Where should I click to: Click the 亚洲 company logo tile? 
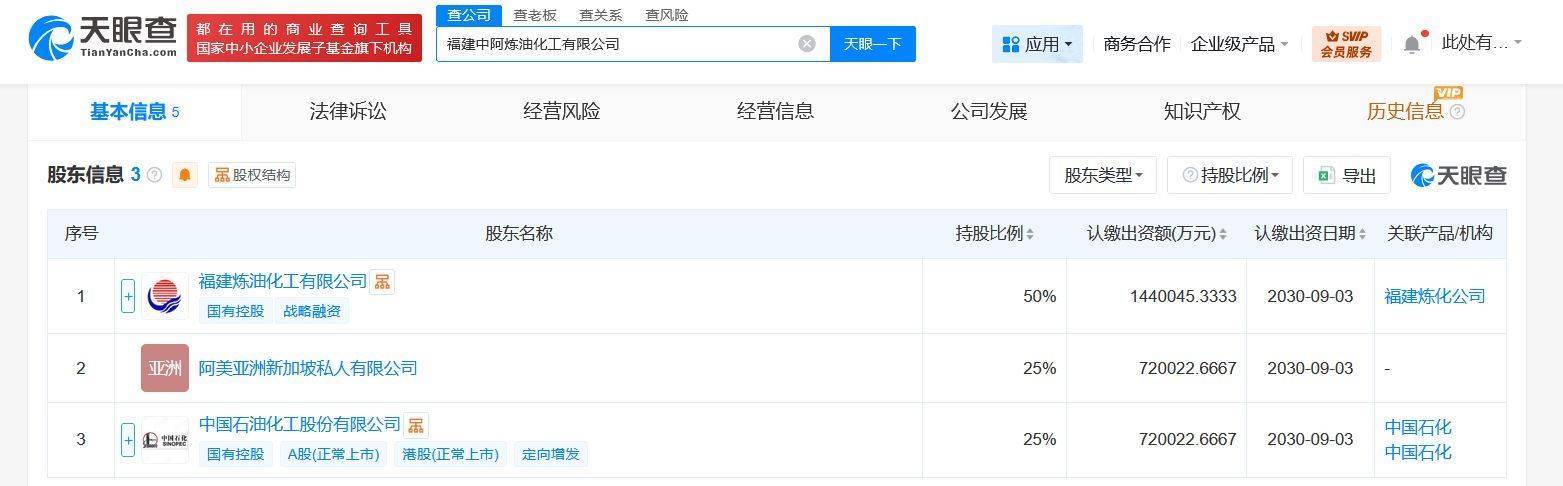164,368
